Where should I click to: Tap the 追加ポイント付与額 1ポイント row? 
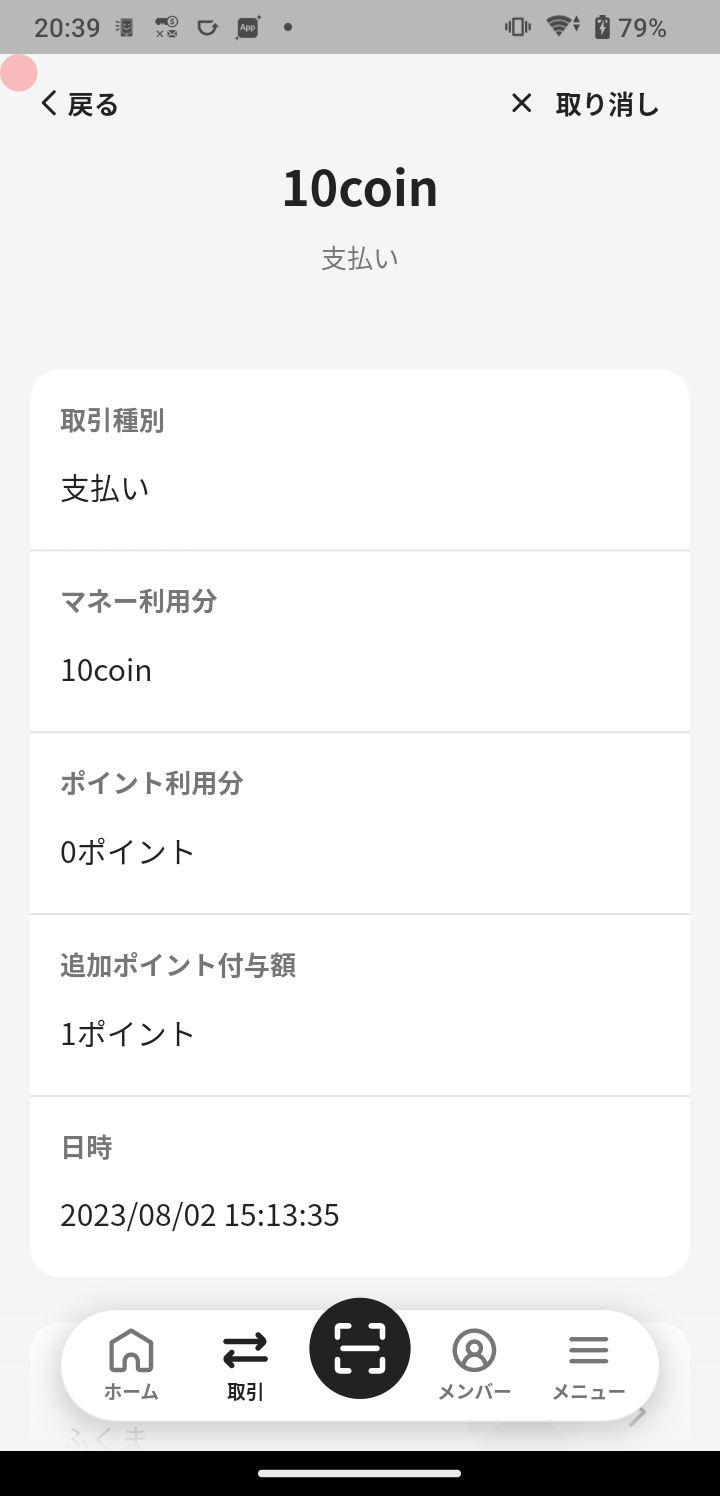point(360,1005)
